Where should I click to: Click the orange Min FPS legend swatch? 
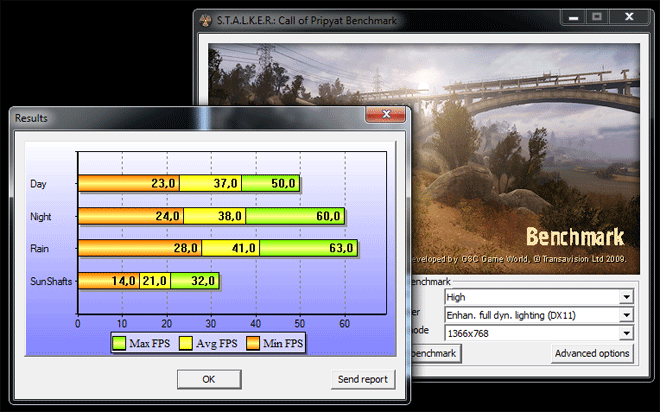(x=253, y=343)
